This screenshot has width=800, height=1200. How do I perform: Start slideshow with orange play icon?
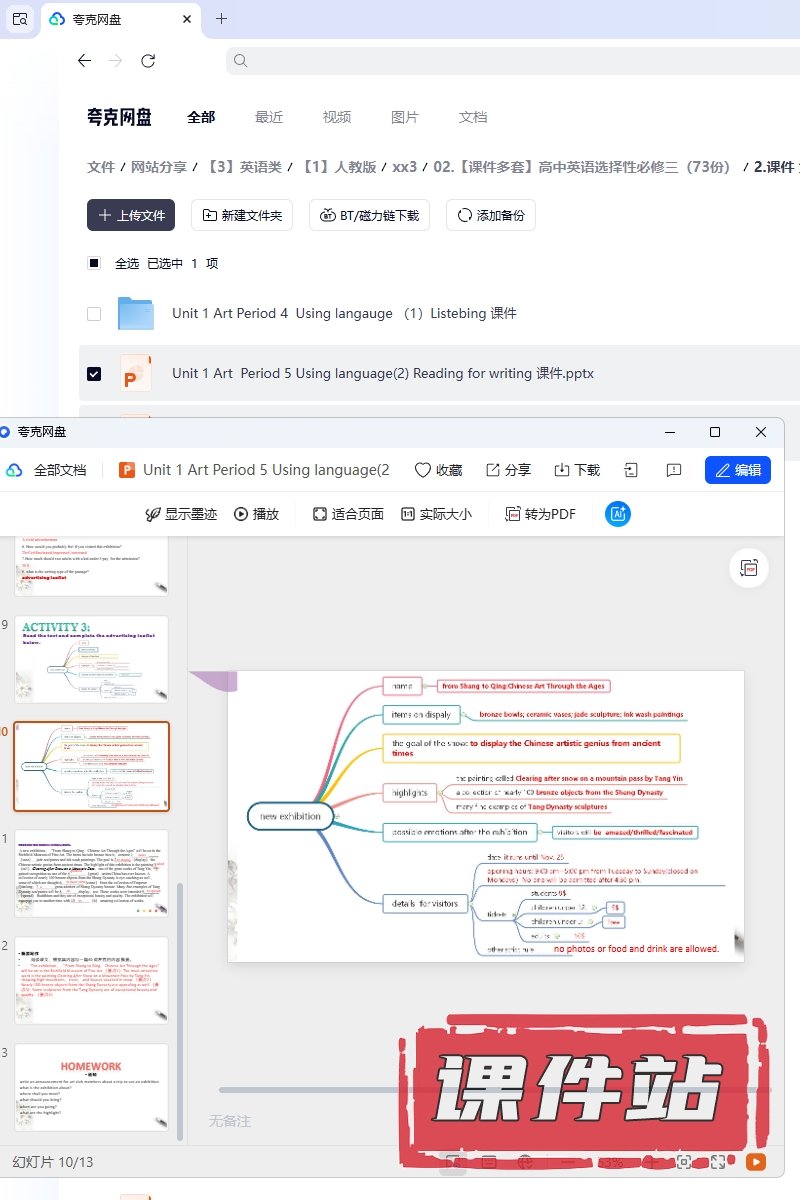[755, 1161]
